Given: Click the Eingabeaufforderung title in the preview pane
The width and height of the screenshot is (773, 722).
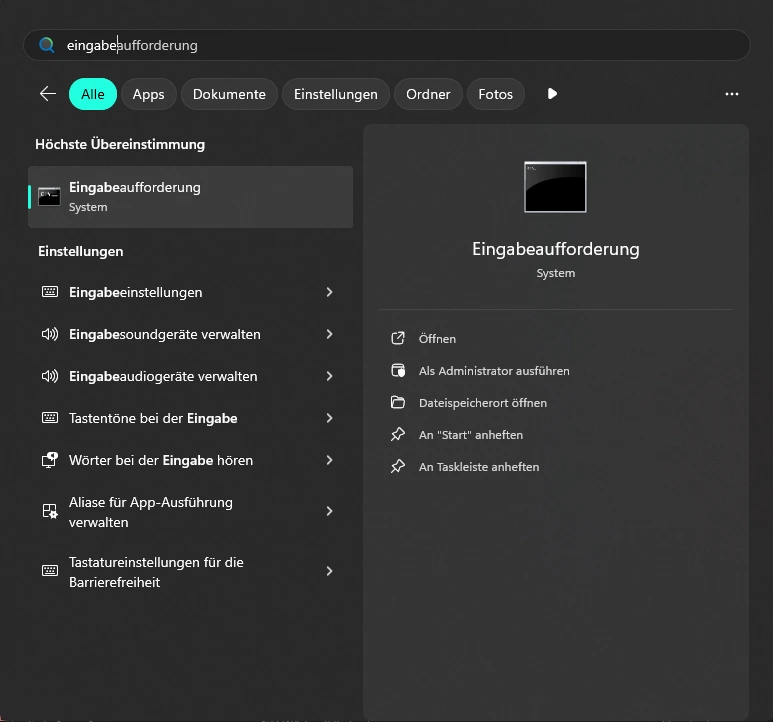Looking at the screenshot, I should 556,249.
